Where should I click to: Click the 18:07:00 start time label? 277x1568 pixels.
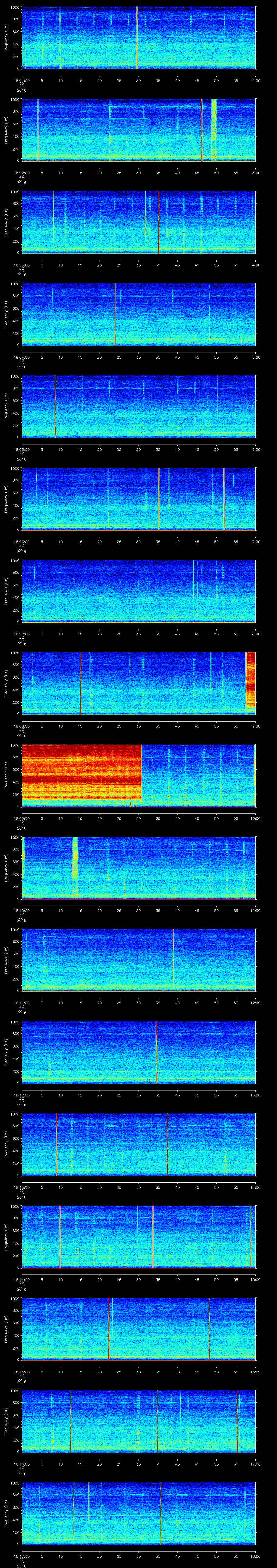click(x=21, y=634)
